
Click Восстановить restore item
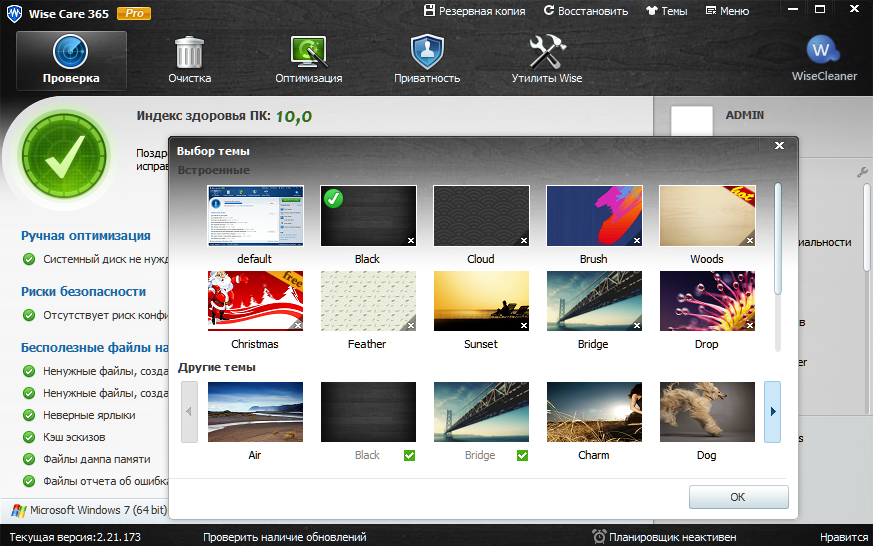[586, 11]
